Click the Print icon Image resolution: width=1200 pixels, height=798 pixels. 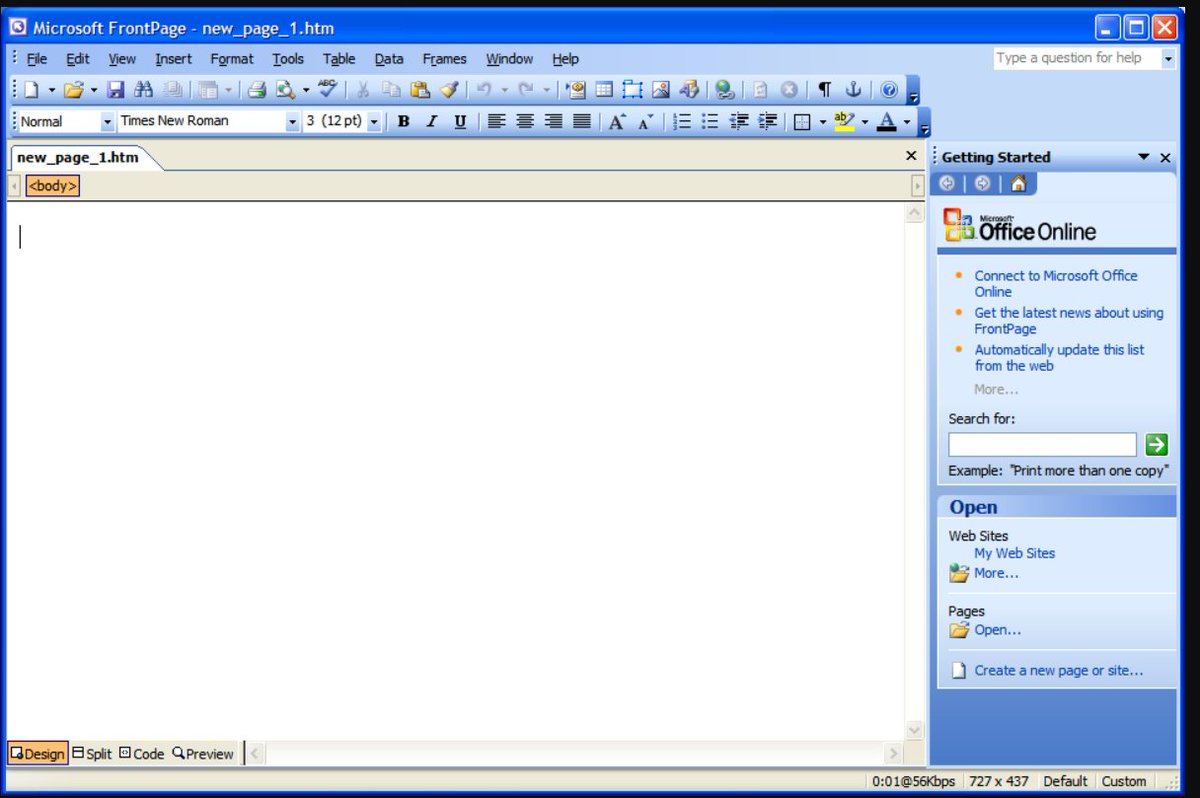(257, 90)
